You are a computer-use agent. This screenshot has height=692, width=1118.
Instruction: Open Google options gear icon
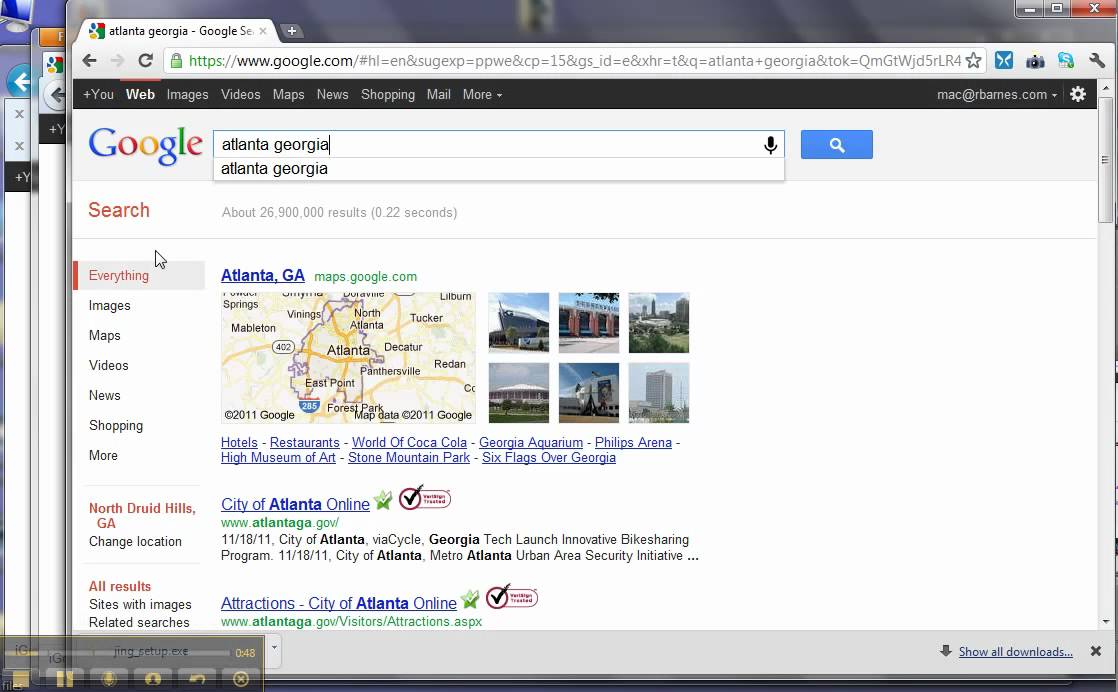click(1078, 94)
